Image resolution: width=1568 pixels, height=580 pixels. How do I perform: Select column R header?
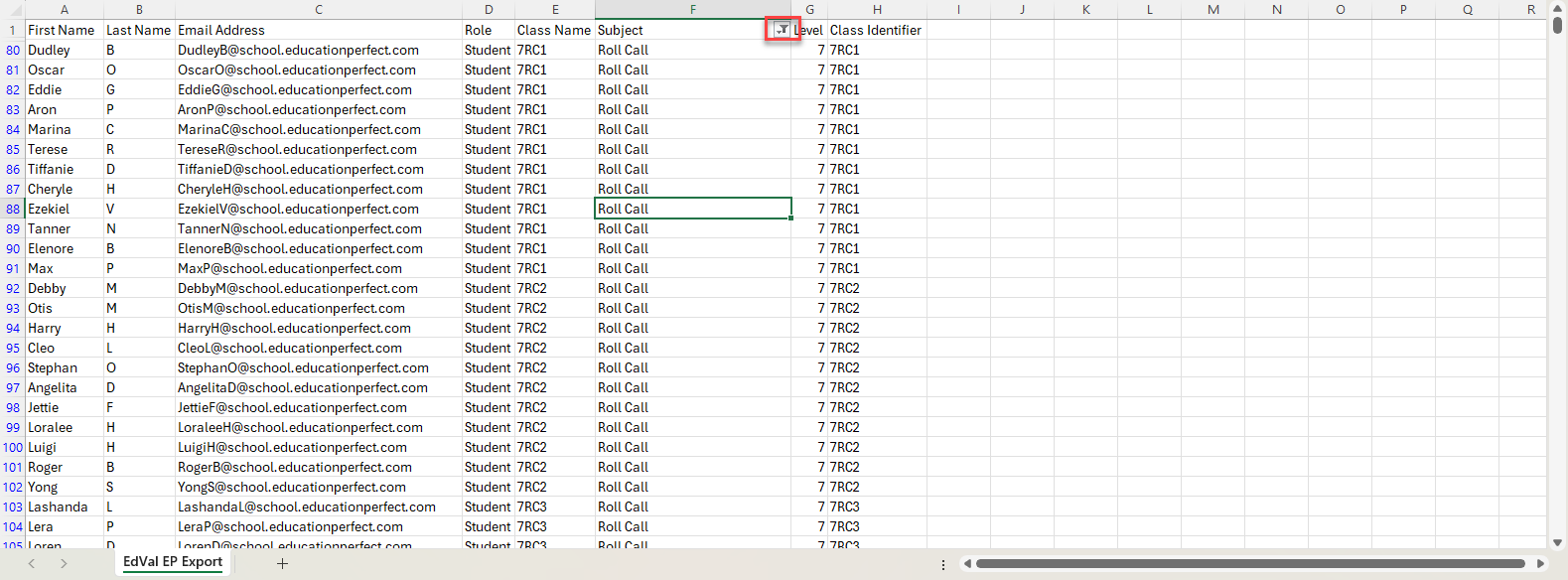(1531, 10)
